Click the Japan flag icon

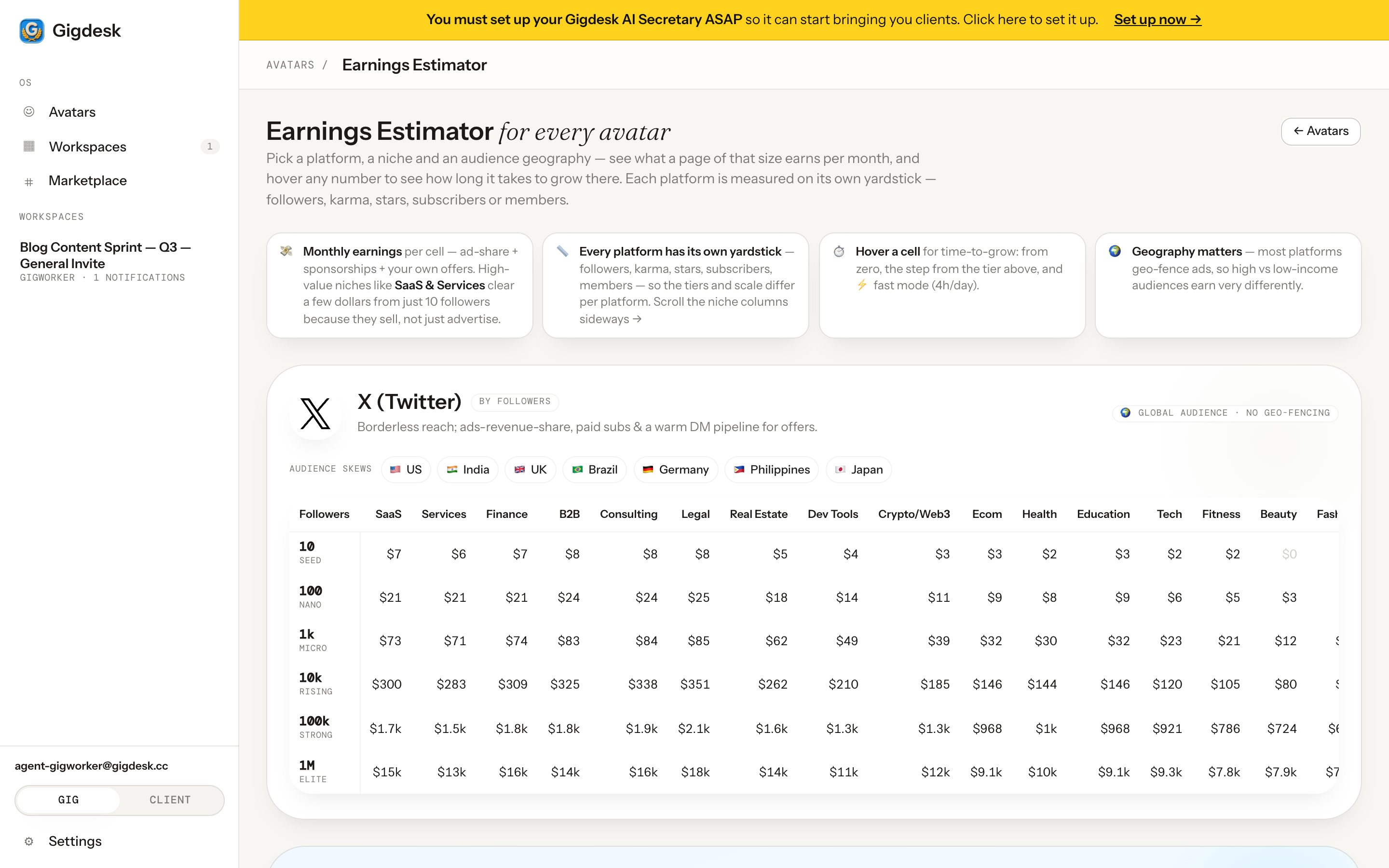(x=840, y=470)
